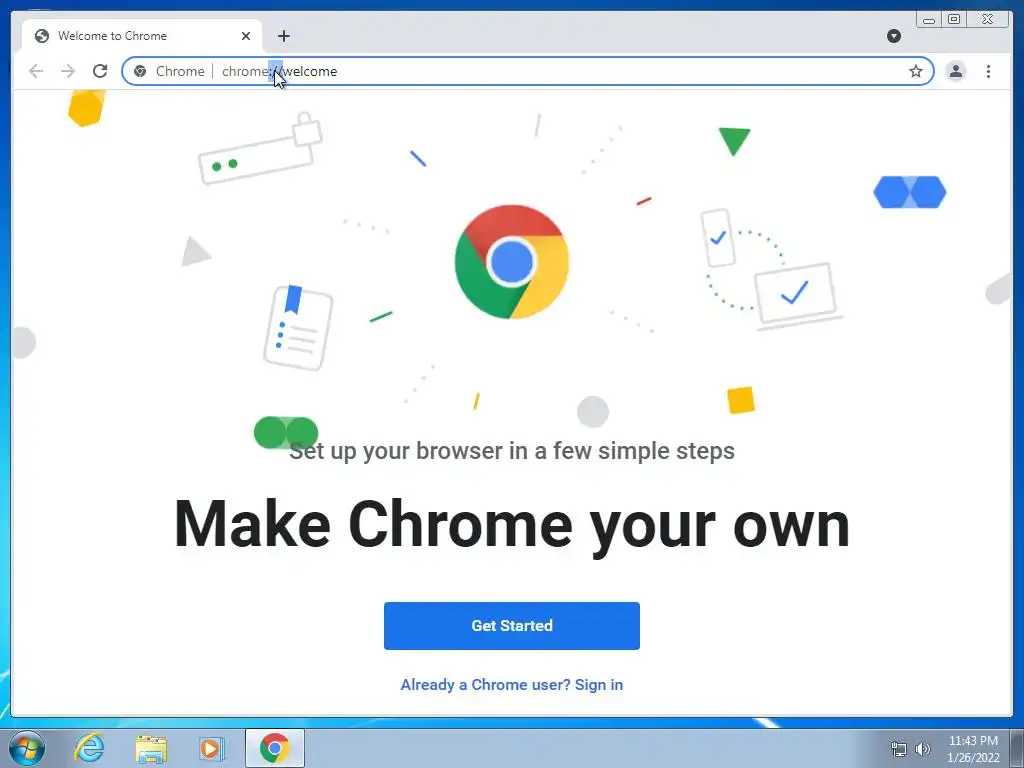Close the Welcome to Chrome tab
The width and height of the screenshot is (1024, 768).
(246, 36)
